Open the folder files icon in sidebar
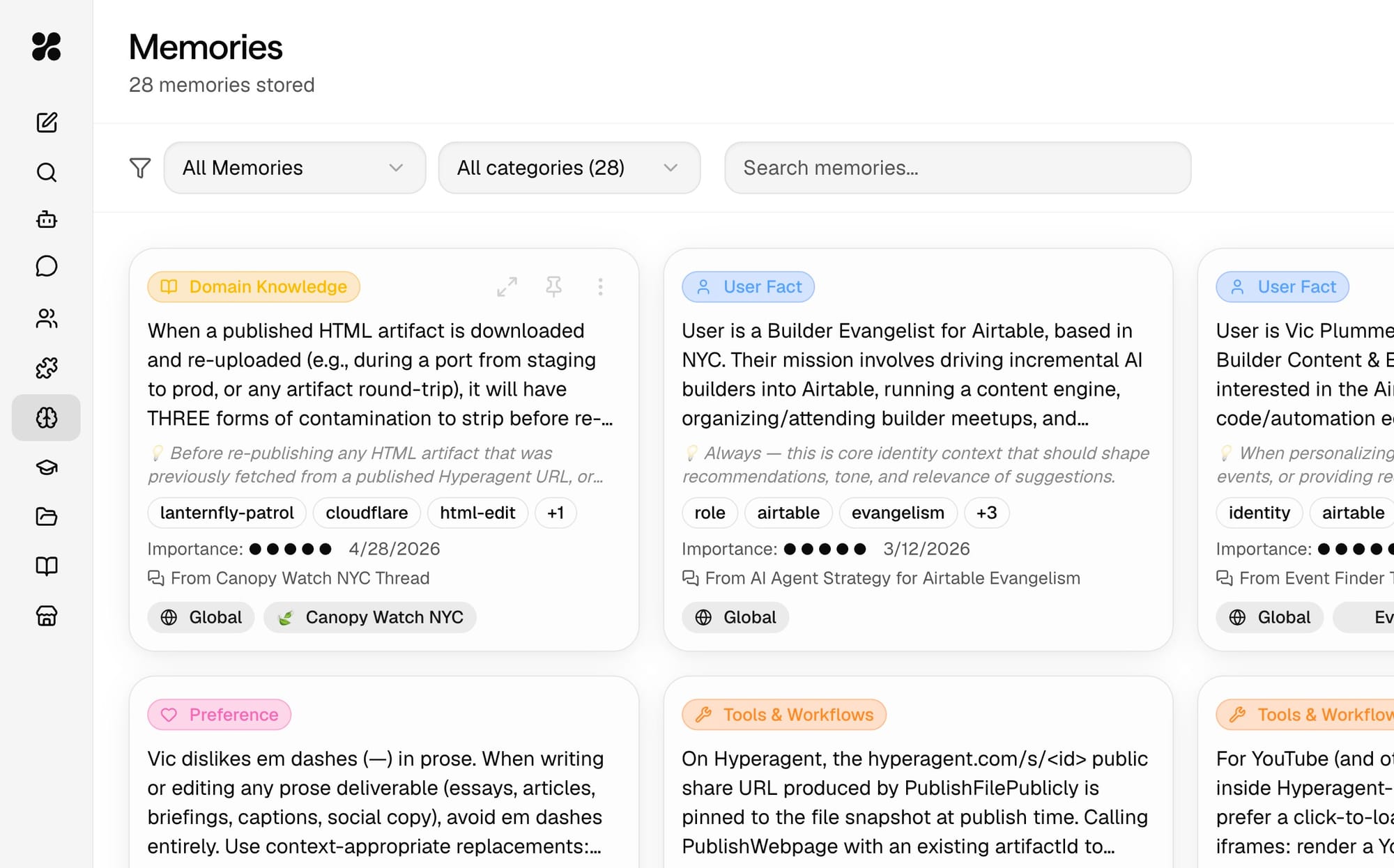The height and width of the screenshot is (868, 1394). click(x=47, y=516)
